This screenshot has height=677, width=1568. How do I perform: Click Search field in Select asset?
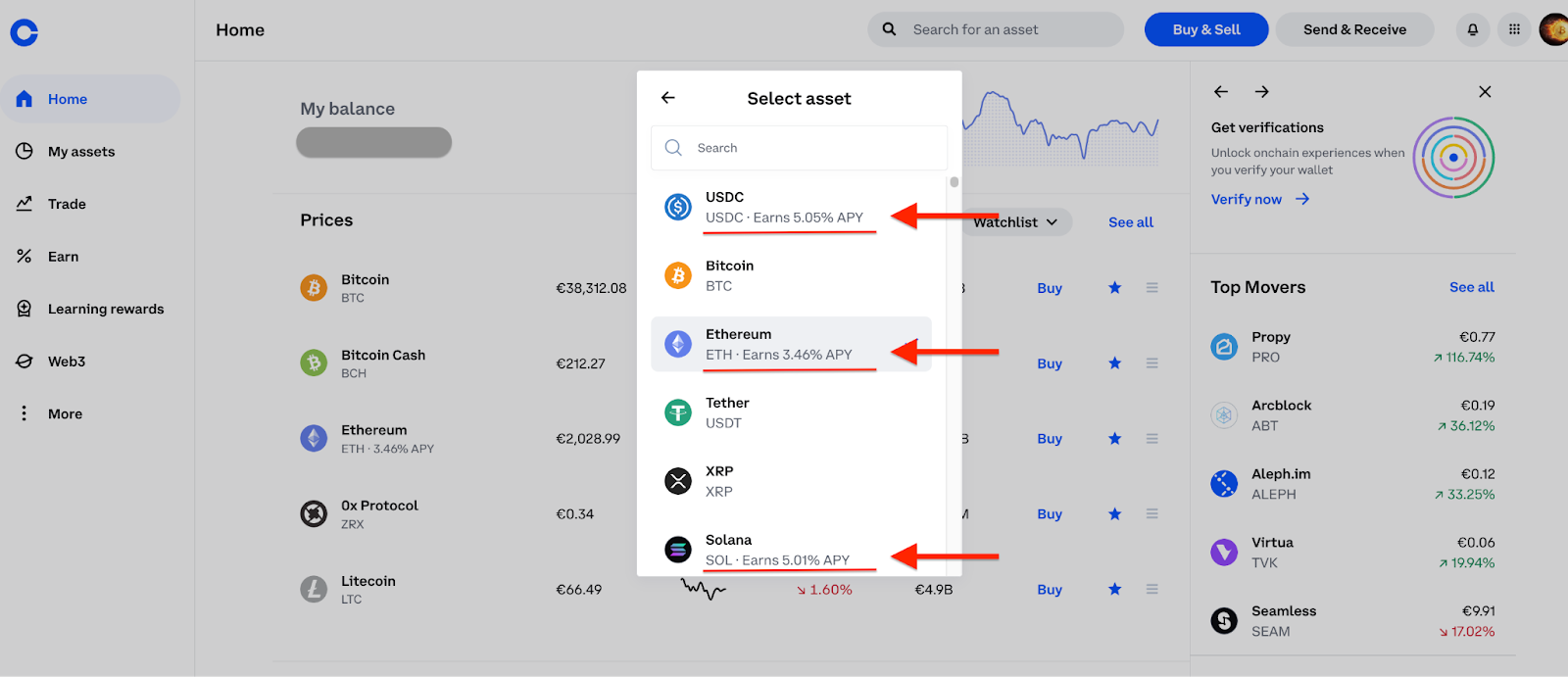(799, 148)
